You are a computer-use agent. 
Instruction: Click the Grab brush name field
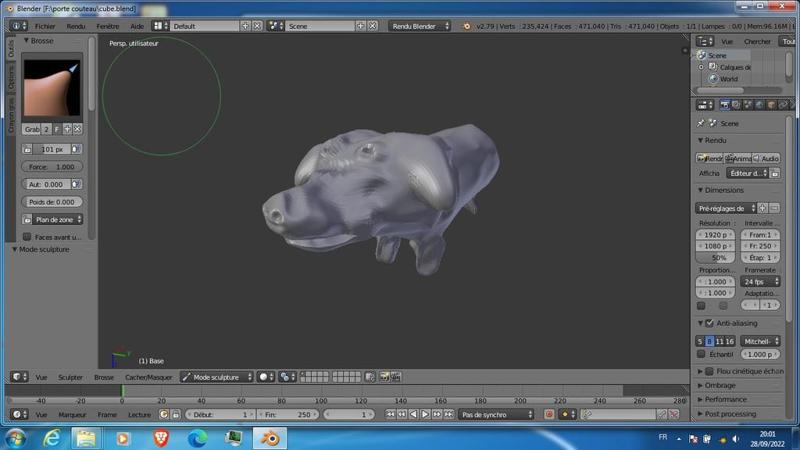[x=32, y=129]
